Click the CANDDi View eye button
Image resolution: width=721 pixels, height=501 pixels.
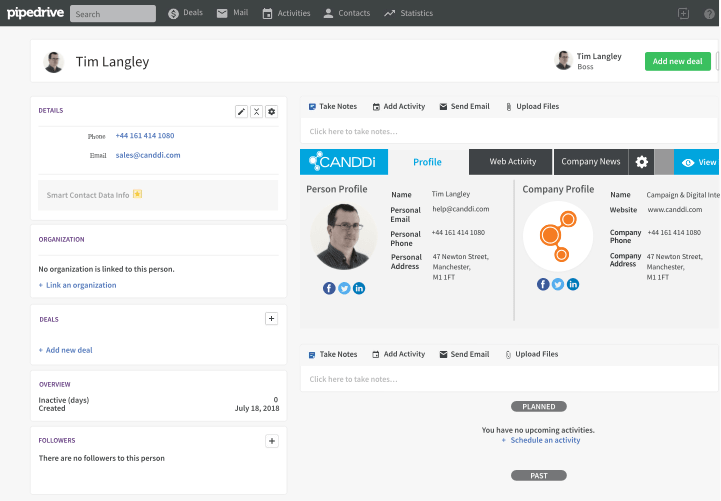[697, 162]
